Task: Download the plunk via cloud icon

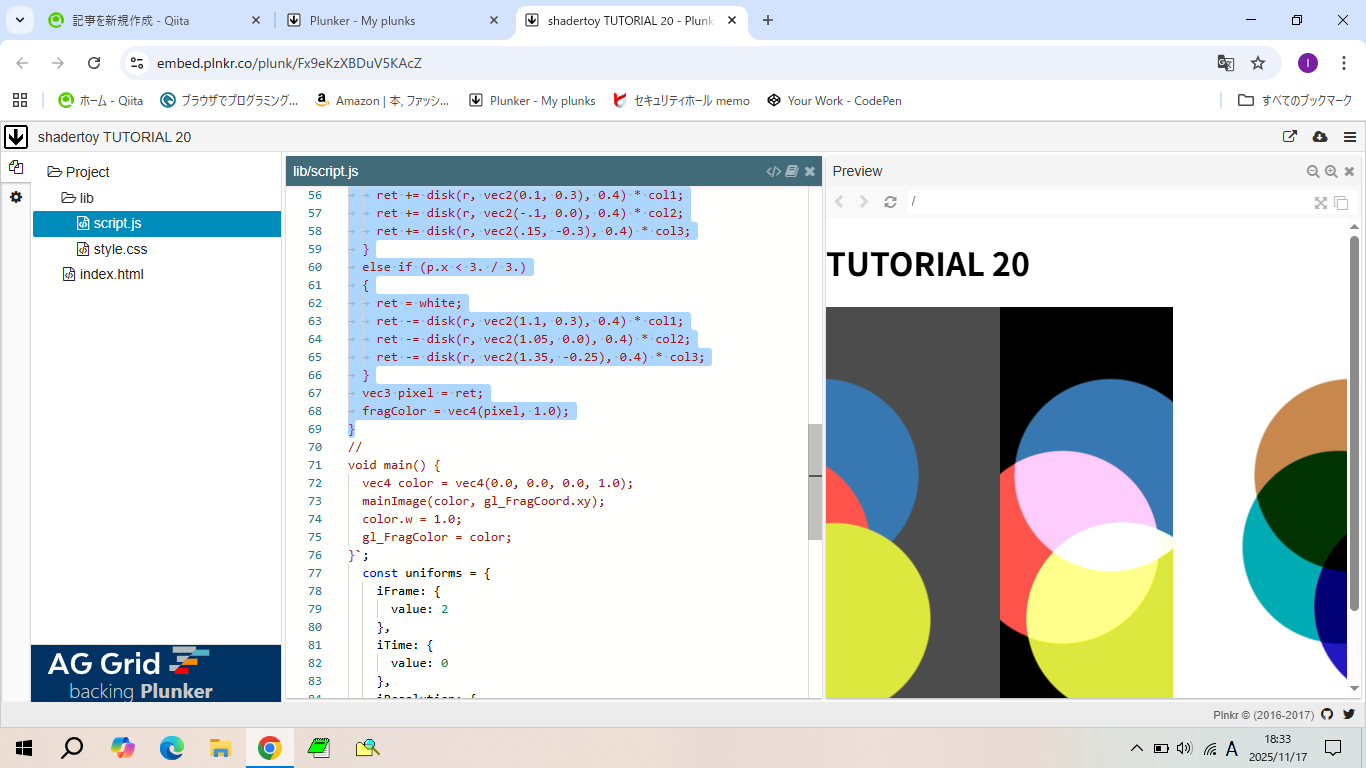Action: click(x=1320, y=137)
